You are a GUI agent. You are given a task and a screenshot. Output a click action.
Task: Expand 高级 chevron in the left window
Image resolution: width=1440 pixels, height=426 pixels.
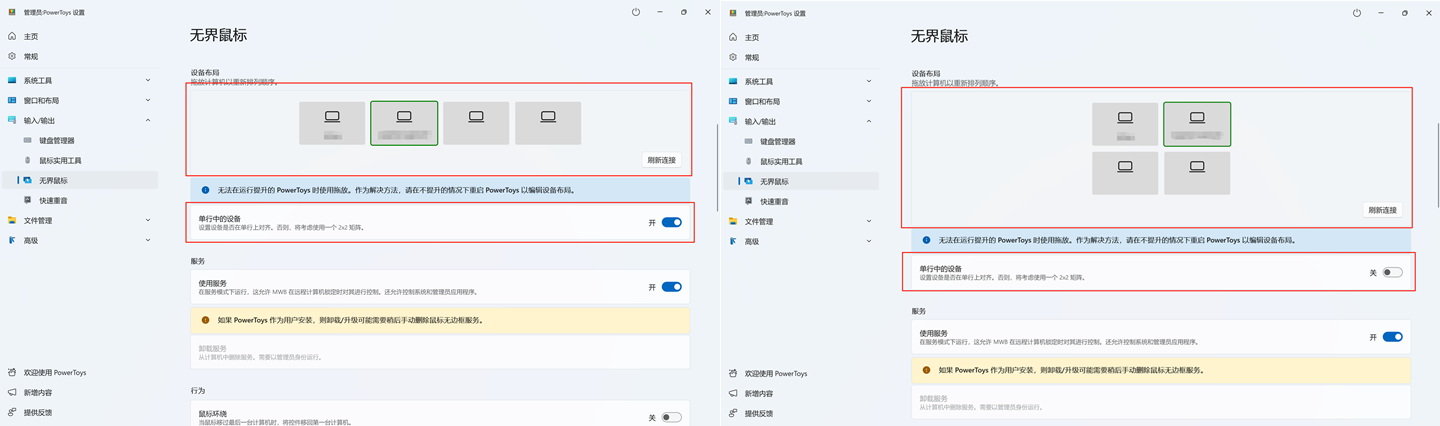148,240
